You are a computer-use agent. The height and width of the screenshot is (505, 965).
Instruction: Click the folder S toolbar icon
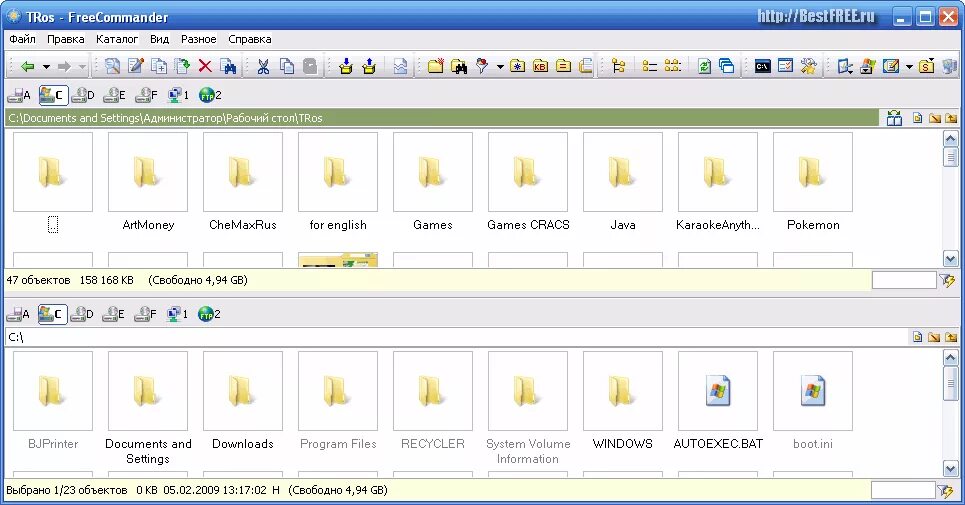tap(927, 66)
